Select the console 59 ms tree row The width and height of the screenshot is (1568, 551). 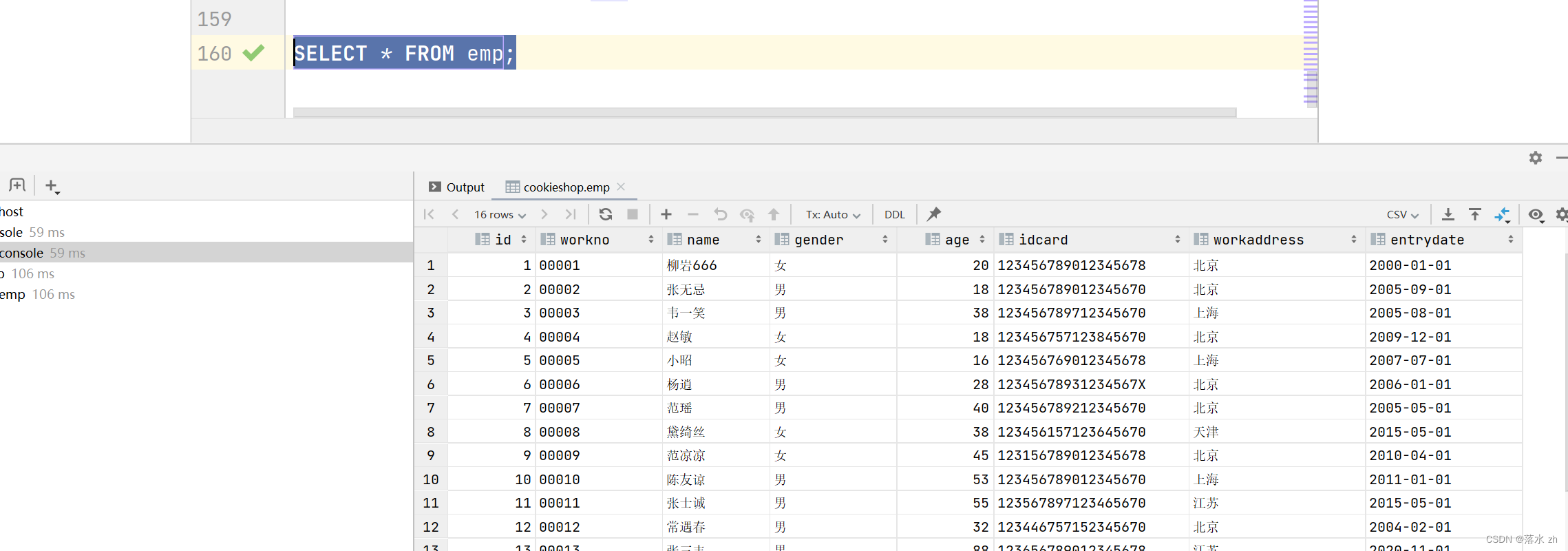pos(206,253)
